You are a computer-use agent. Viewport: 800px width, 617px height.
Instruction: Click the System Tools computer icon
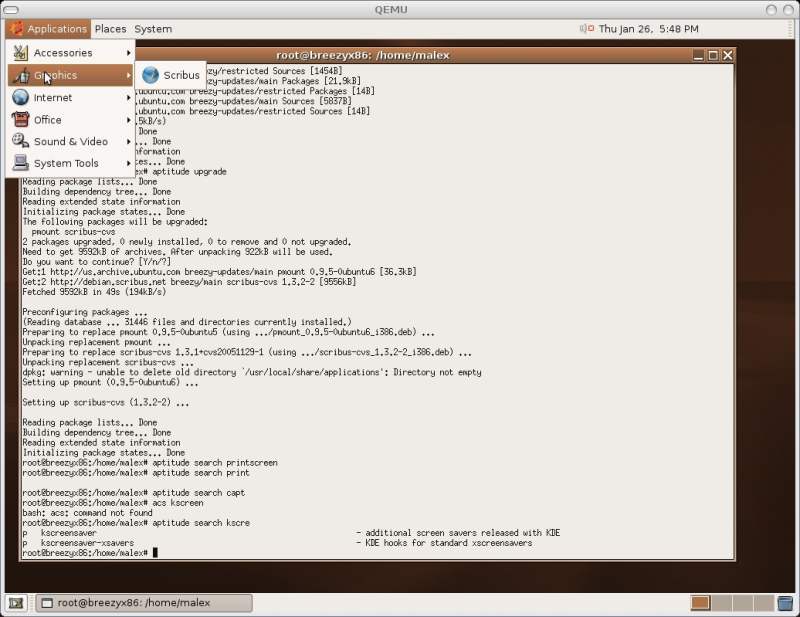[20, 163]
